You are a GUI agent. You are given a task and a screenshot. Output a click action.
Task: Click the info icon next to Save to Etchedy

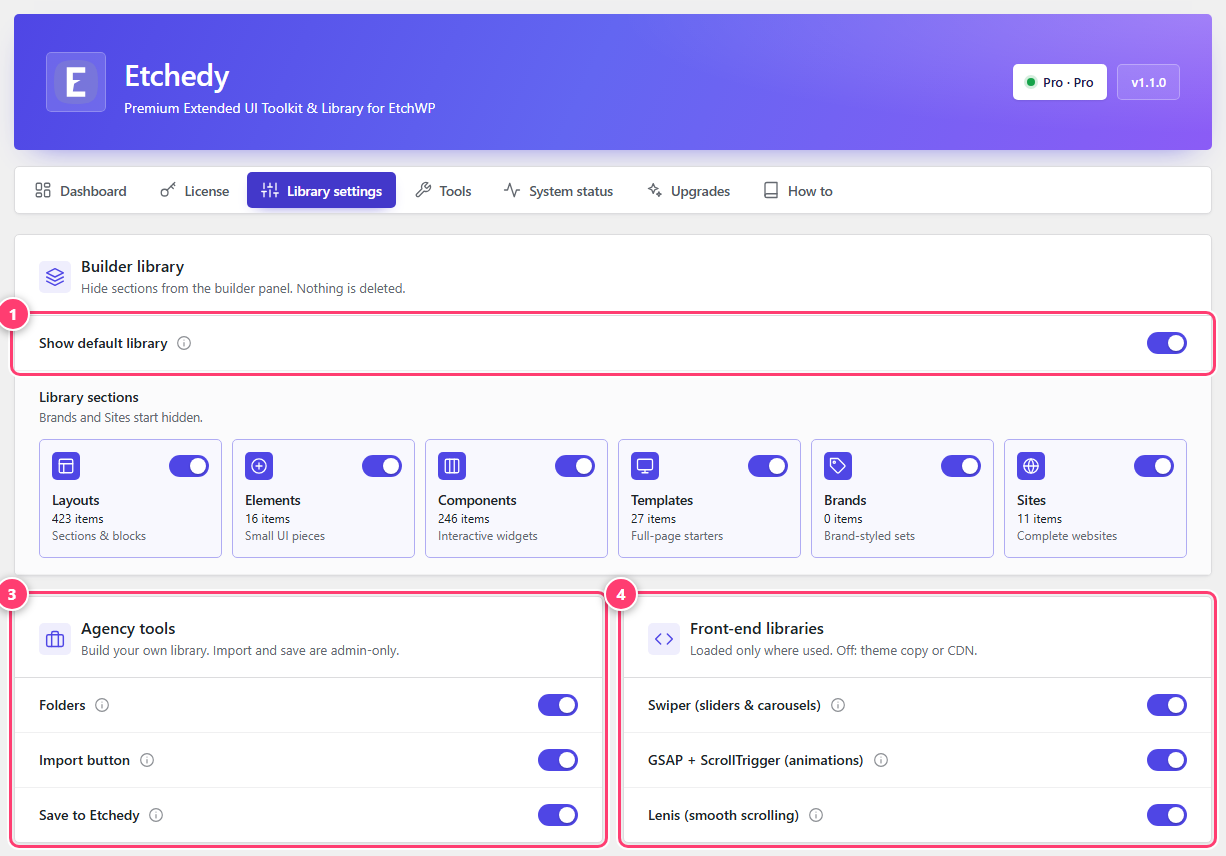[x=156, y=815]
